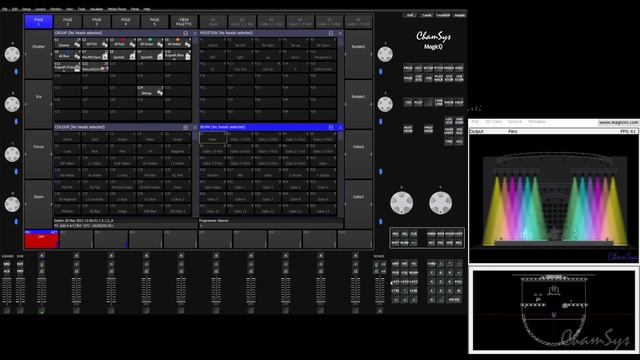
Task: Select the Simple panel layout
Action: (x=460, y=15)
